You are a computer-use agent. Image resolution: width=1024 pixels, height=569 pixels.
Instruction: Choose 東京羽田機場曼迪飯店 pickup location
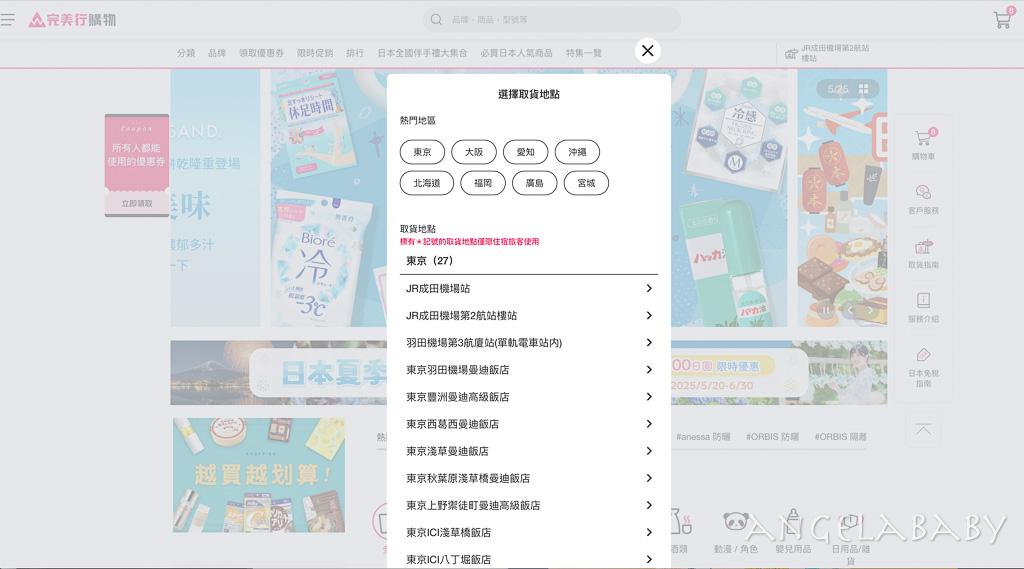[x=529, y=370]
